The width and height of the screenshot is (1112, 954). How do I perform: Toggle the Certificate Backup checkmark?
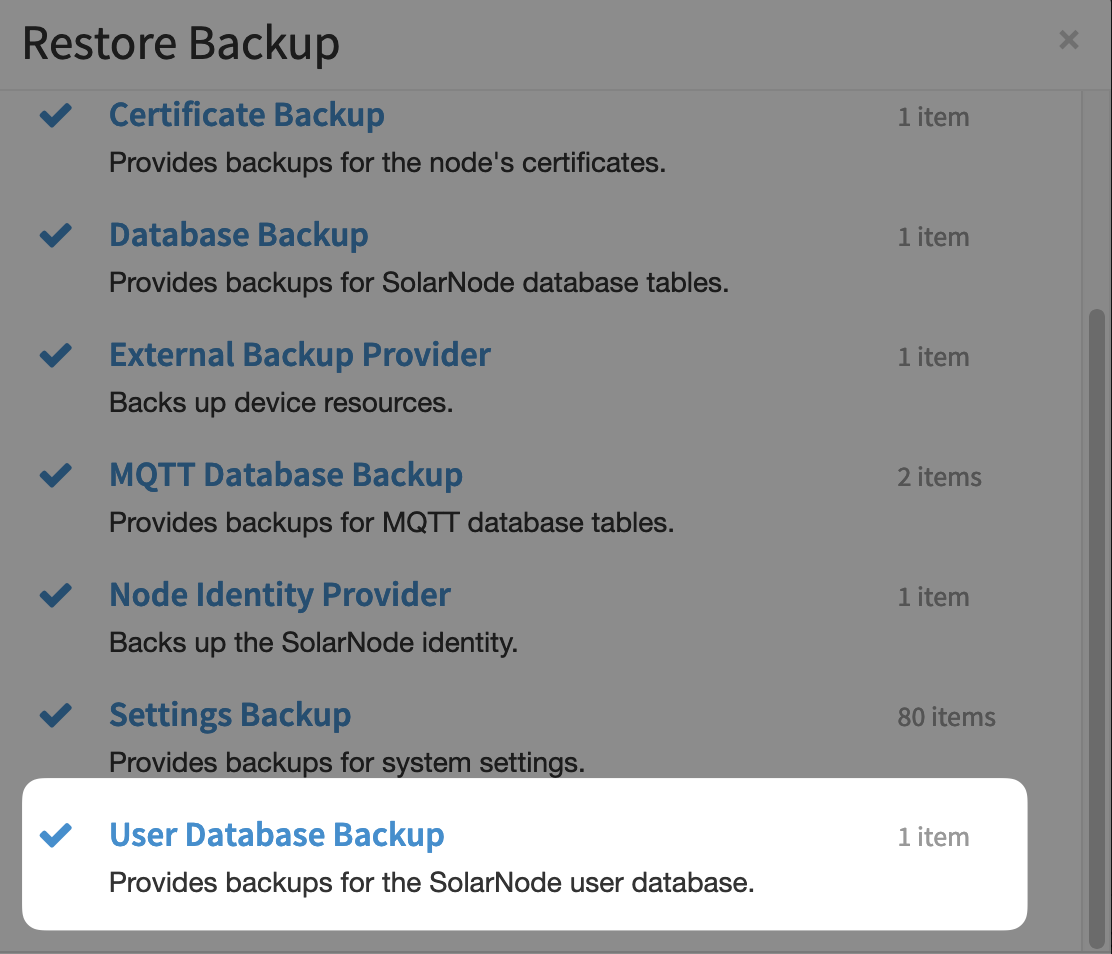tap(55, 115)
